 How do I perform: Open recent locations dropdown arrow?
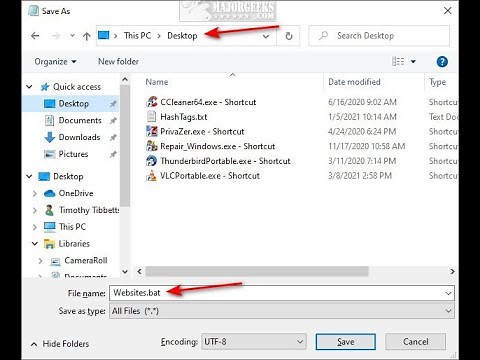[x=72, y=36]
